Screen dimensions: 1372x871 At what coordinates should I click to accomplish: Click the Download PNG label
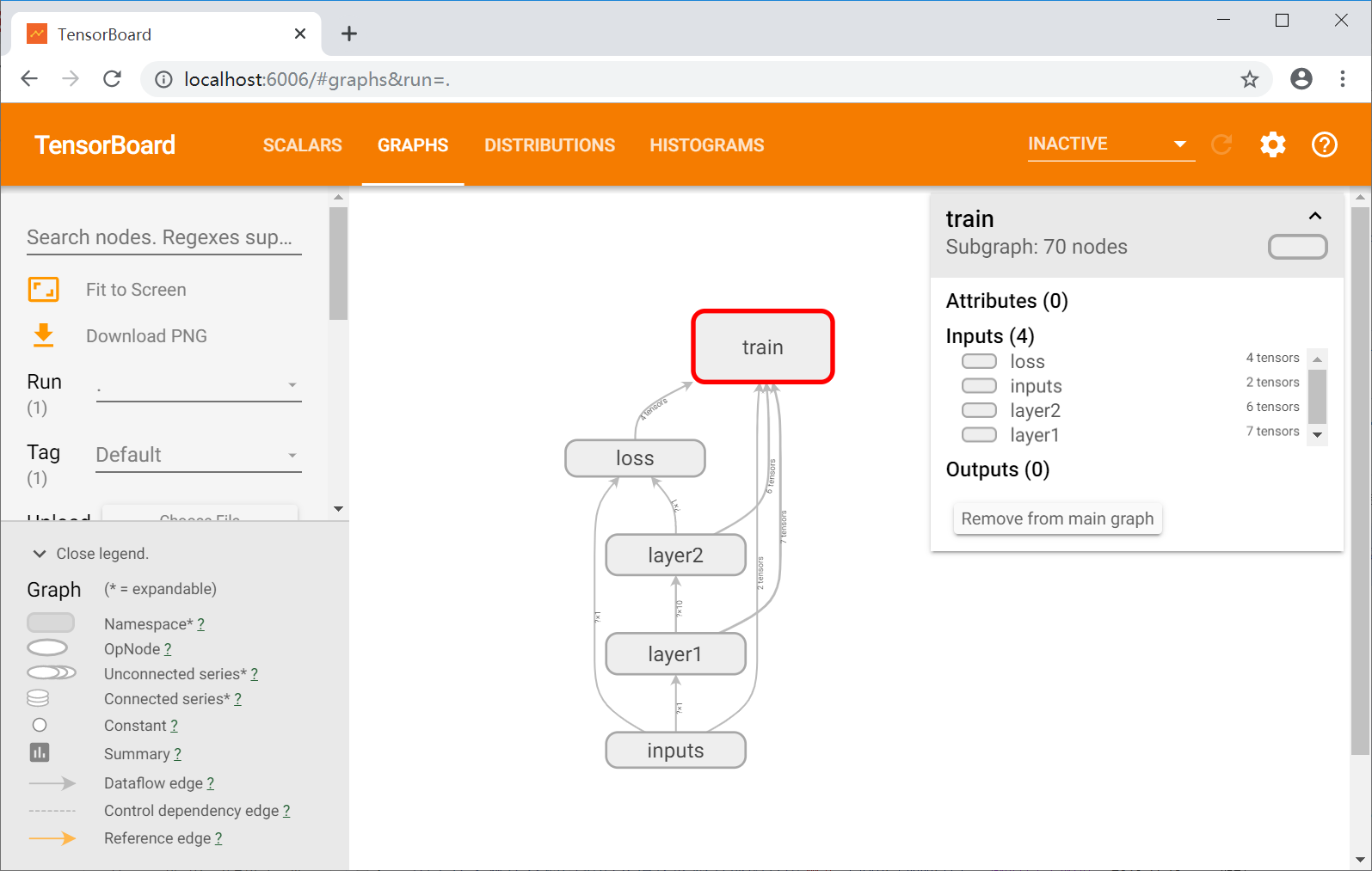(146, 336)
